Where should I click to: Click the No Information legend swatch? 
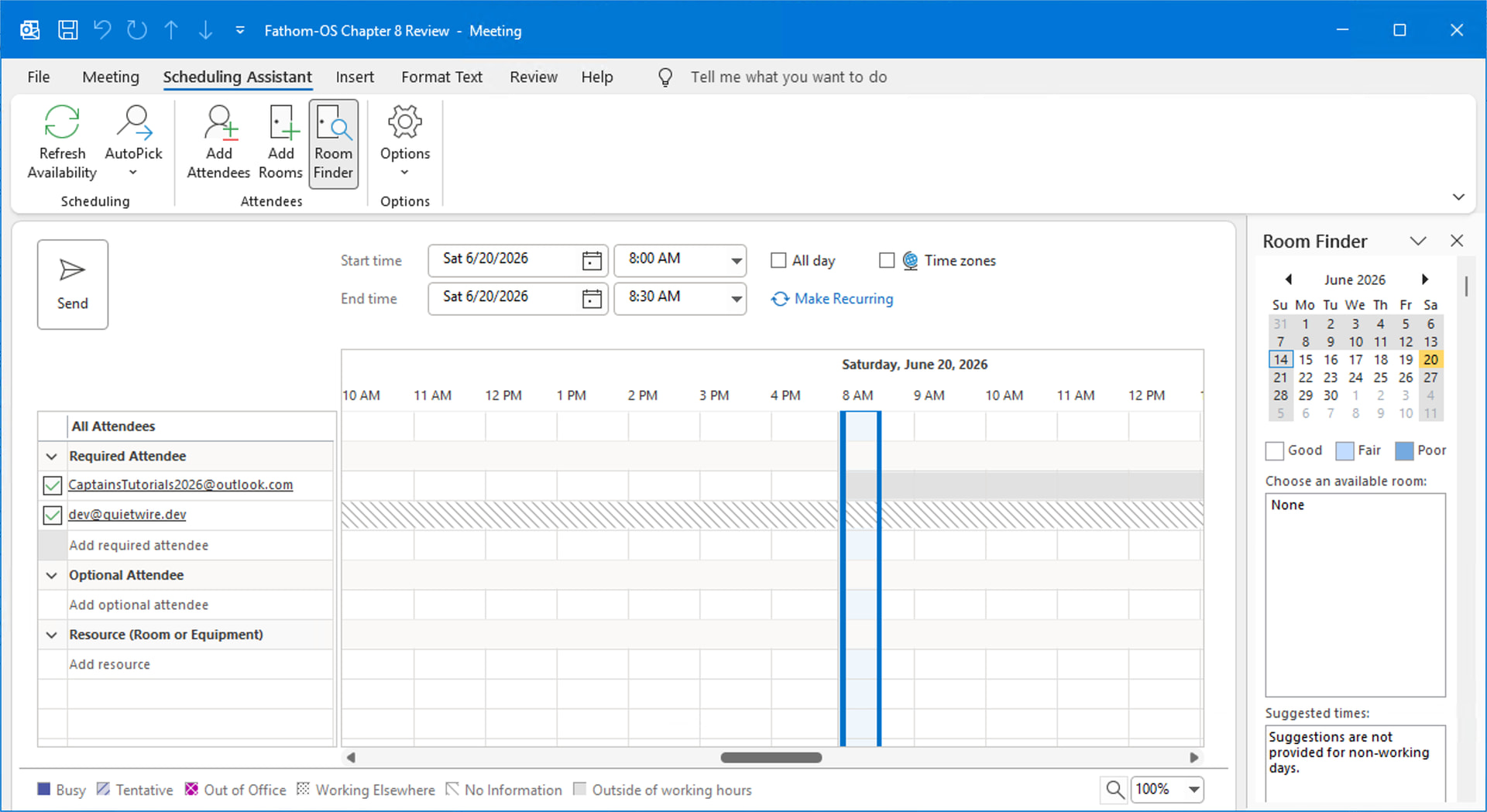click(x=452, y=789)
